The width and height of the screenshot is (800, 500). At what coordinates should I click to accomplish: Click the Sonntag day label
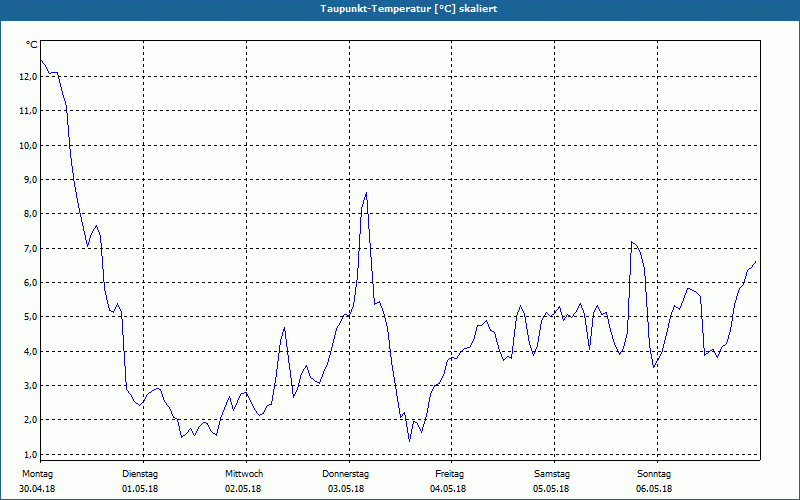tap(654, 474)
